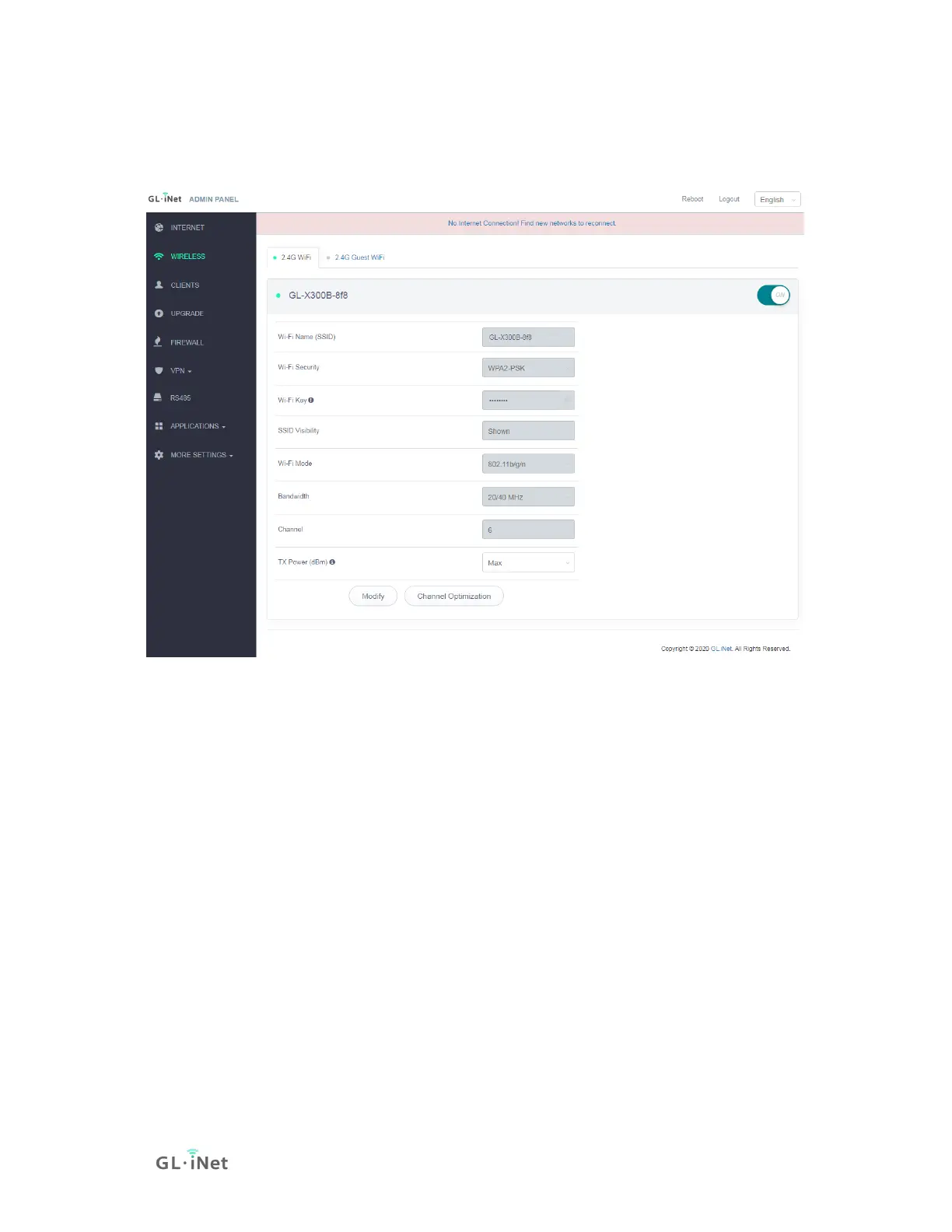Click the Wi-Fi Name SSID field
Viewport: 952px width, 1232px height.
[x=528, y=338]
